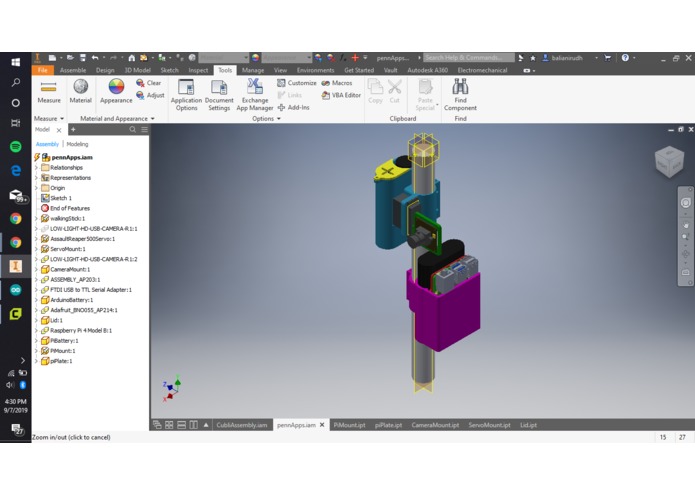The image size is (695, 494).
Task: Click Find Component binoculars
Action: coord(460,95)
